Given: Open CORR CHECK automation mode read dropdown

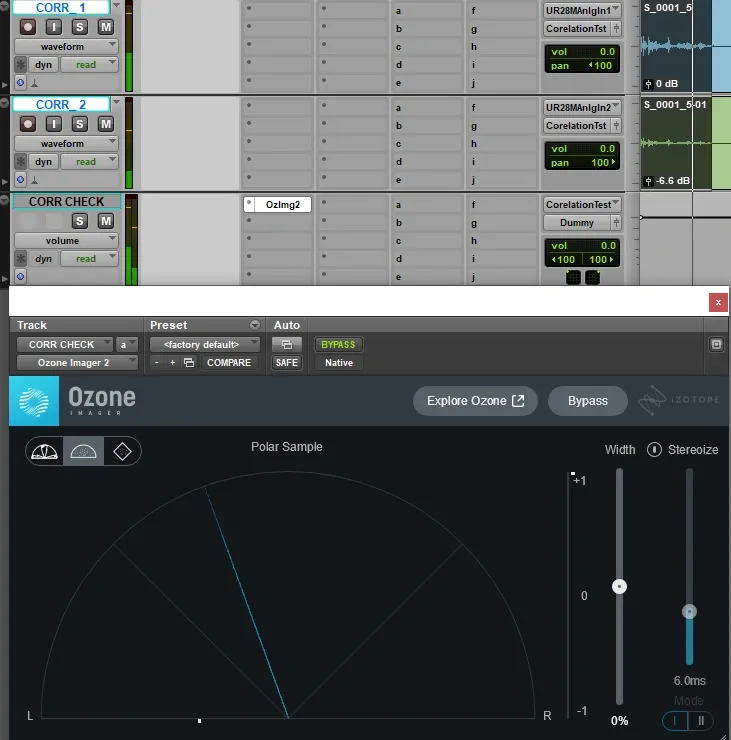Looking at the screenshot, I should tap(89, 259).
